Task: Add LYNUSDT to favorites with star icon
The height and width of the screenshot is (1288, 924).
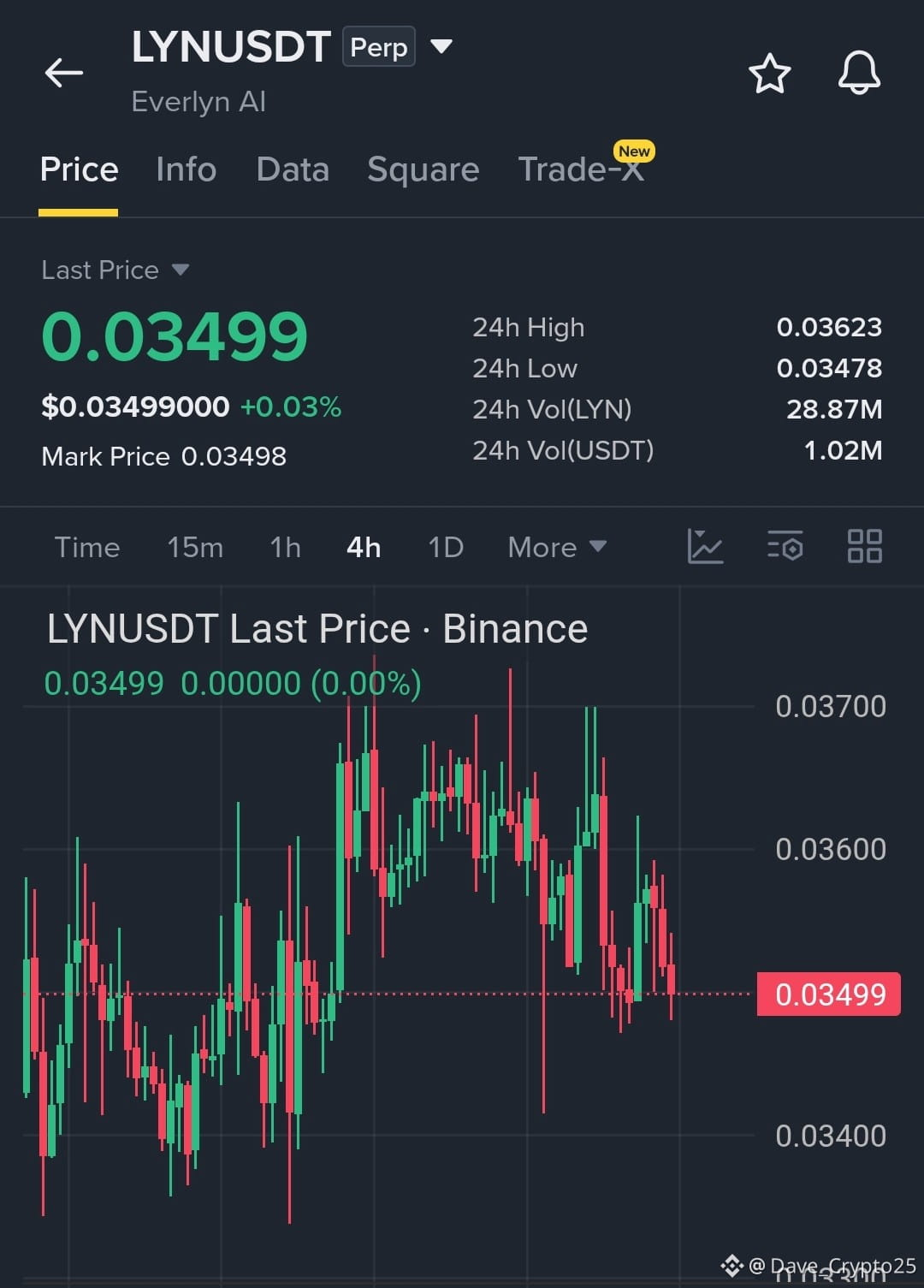Action: pyautogui.click(x=769, y=73)
